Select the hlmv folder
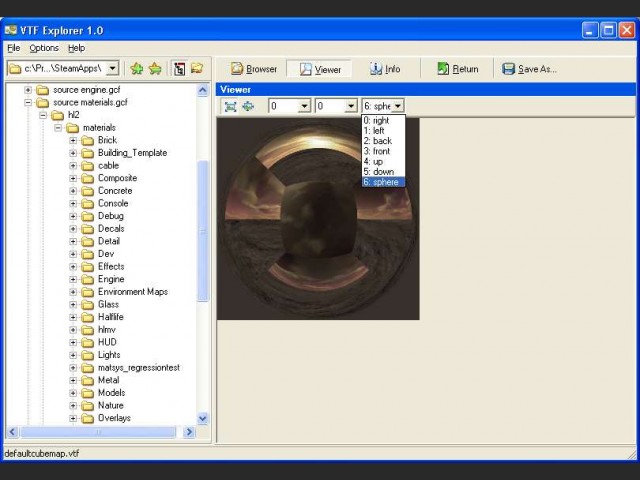640x480 pixels. [x=107, y=330]
